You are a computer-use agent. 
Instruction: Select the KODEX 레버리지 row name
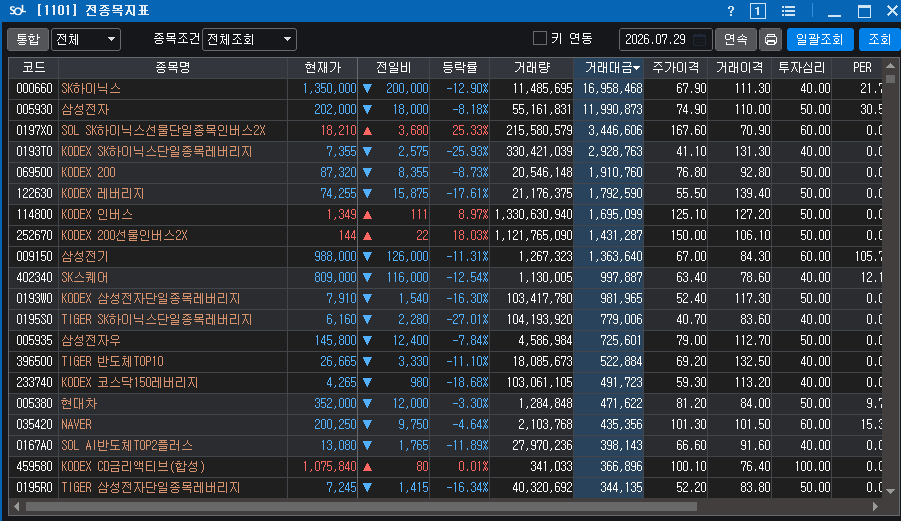[x=102, y=194]
